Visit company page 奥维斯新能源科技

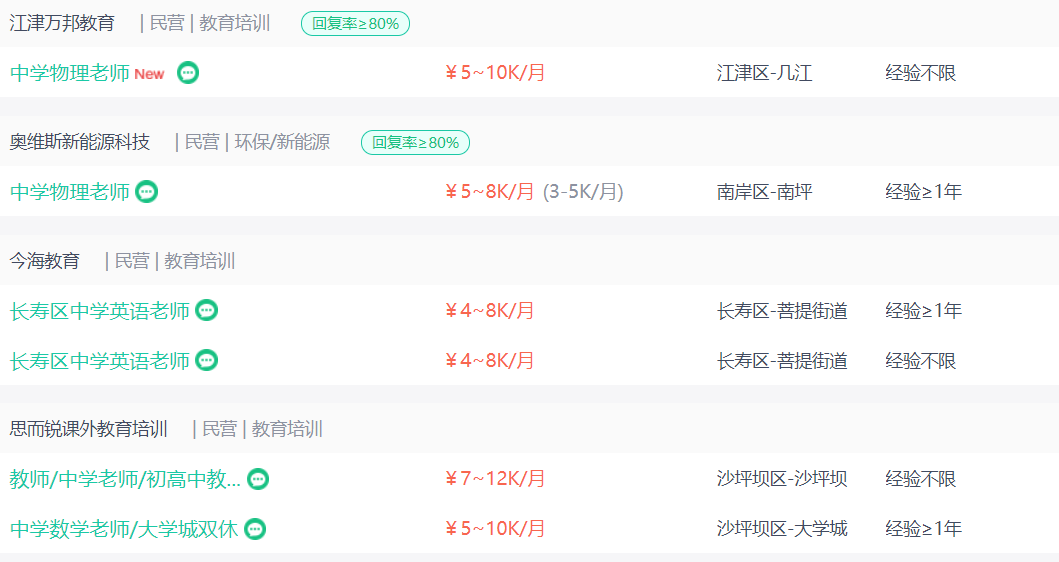pos(80,142)
